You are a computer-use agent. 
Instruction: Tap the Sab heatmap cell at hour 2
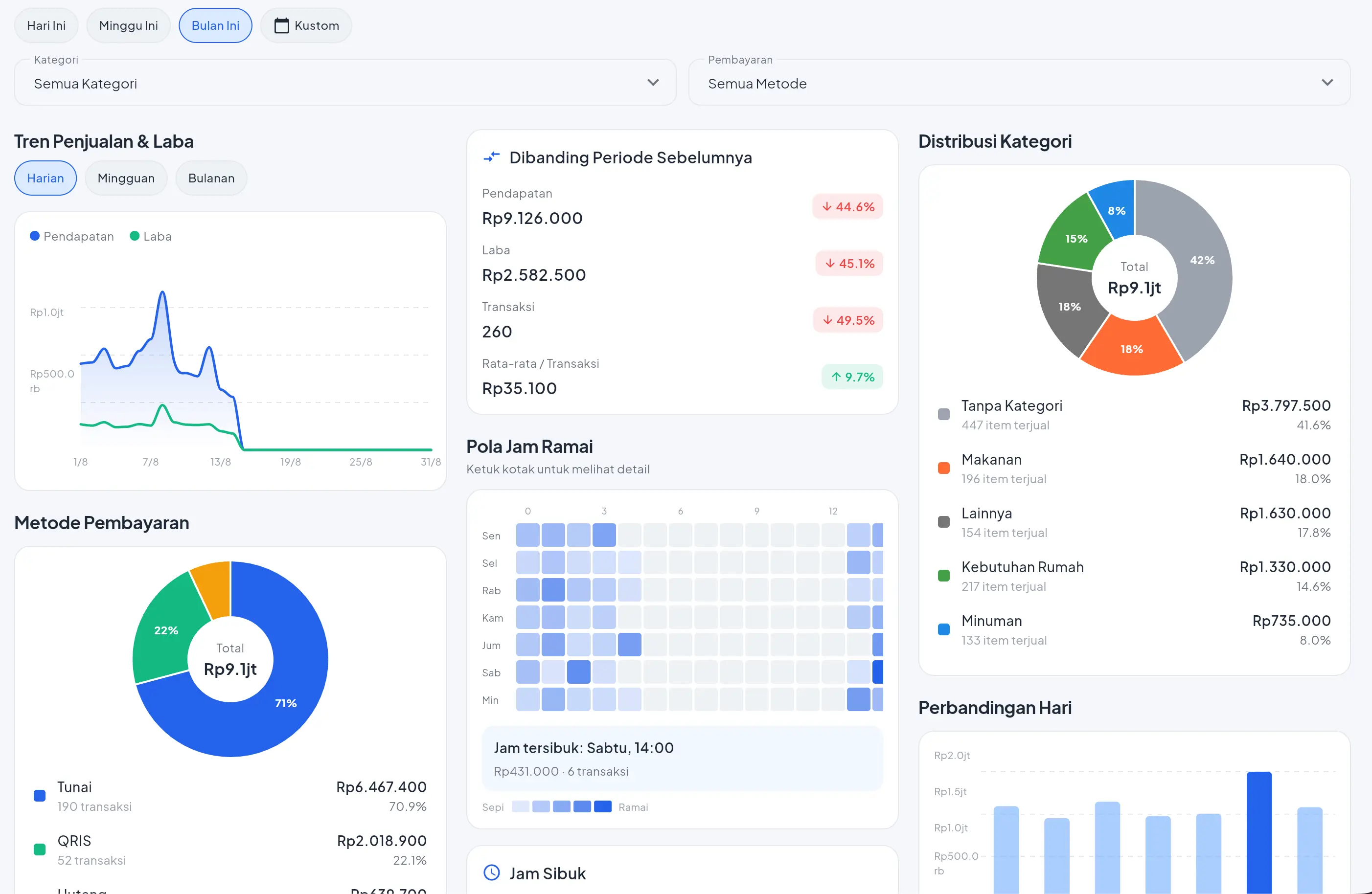[x=579, y=671]
